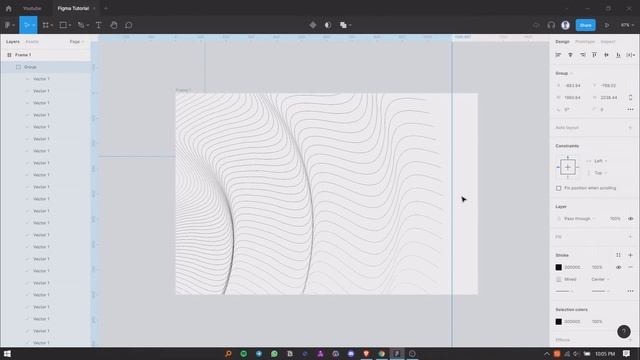Screen dimensions: 640x360
Task: Click the Use as mask icon
Action: tap(328, 25)
